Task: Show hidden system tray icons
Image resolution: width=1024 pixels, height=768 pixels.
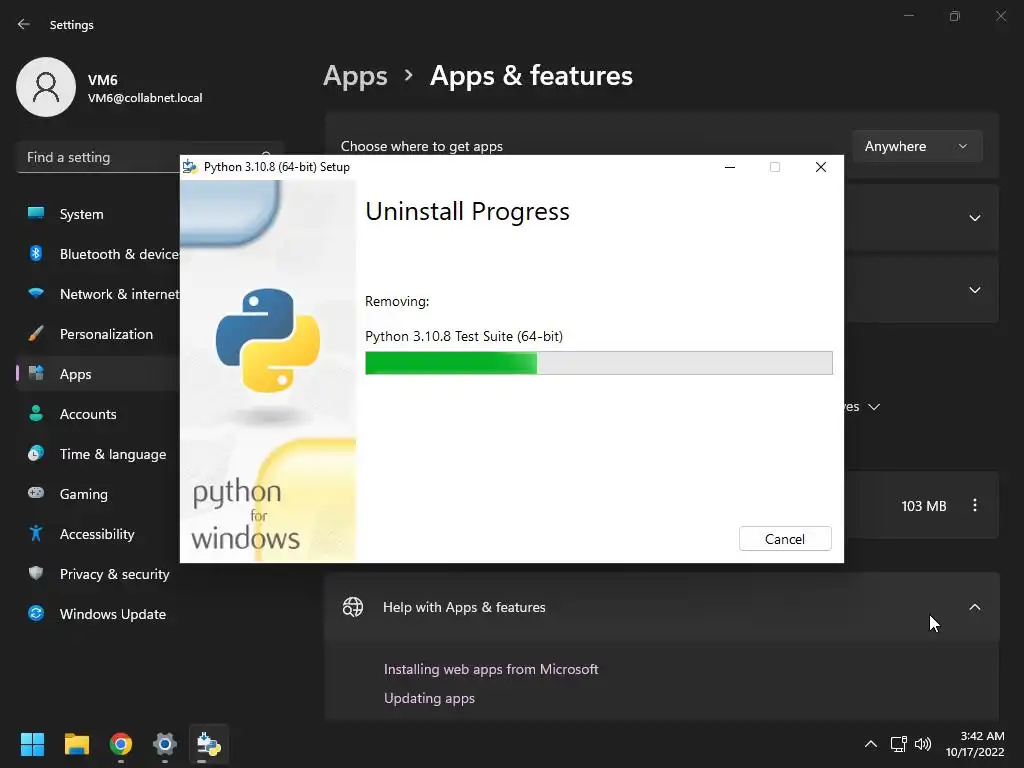Action: coord(871,744)
